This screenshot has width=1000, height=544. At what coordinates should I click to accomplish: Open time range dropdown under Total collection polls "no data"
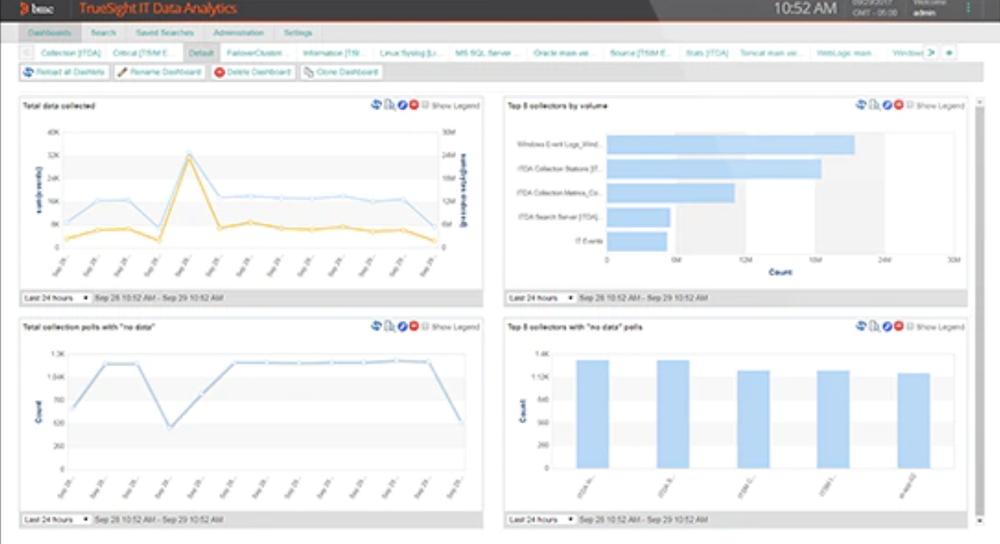[x=56, y=520]
